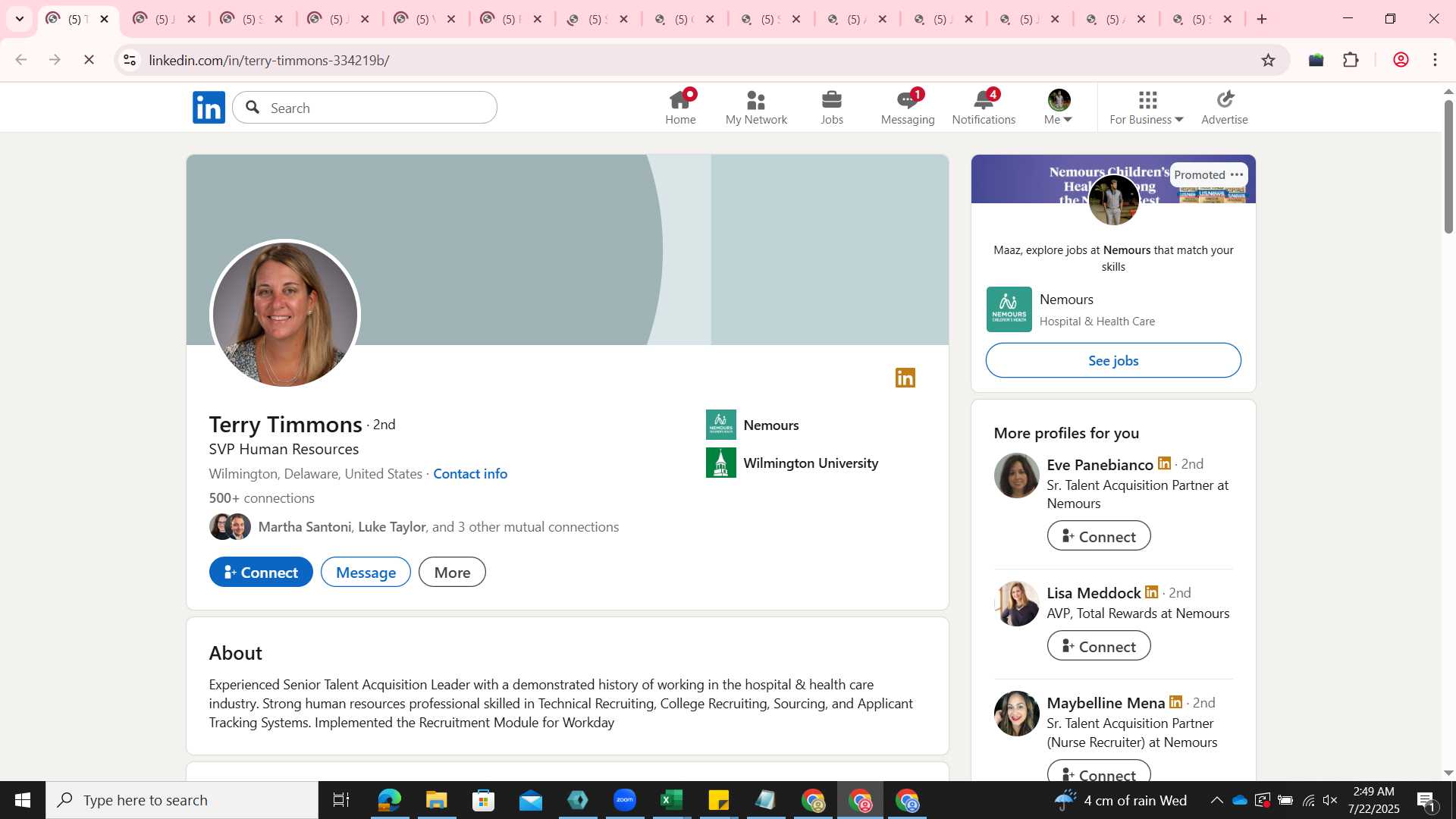The height and width of the screenshot is (819, 1456).
Task: Message Terry Timmons
Action: [x=366, y=572]
